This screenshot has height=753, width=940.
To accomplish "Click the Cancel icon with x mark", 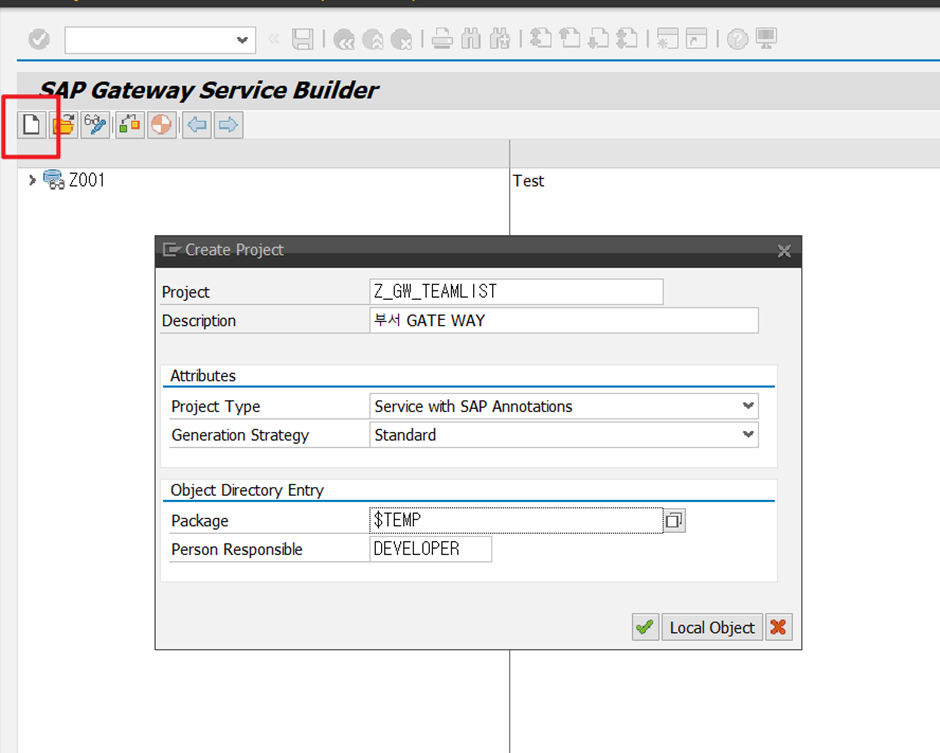I will (x=402, y=40).
